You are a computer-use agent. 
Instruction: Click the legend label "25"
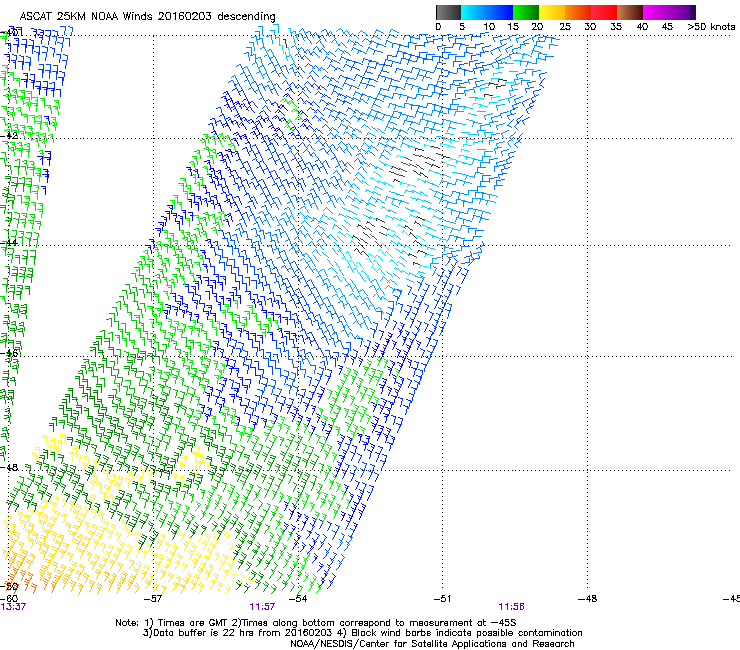(x=564, y=26)
